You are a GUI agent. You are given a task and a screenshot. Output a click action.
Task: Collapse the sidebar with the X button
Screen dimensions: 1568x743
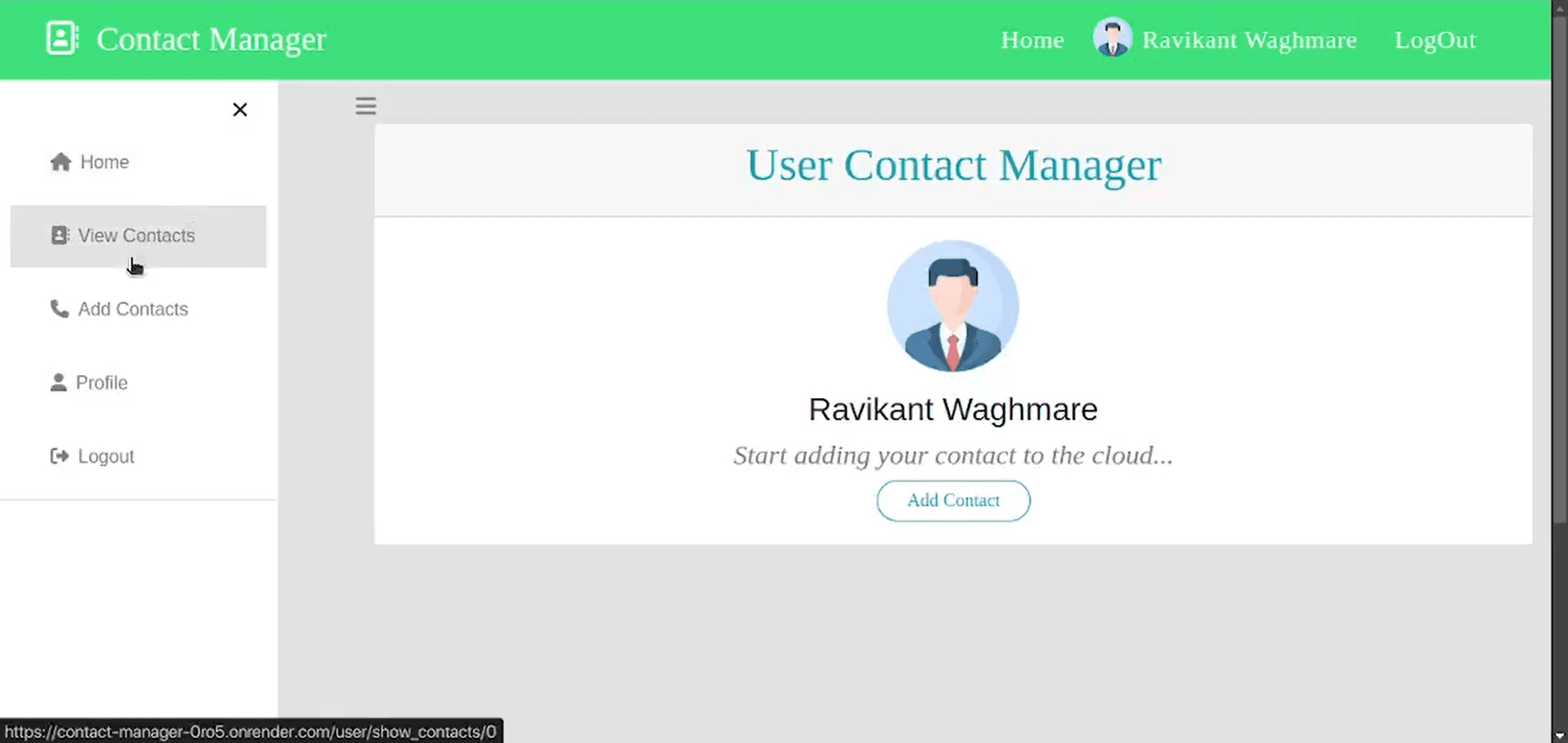click(x=240, y=109)
